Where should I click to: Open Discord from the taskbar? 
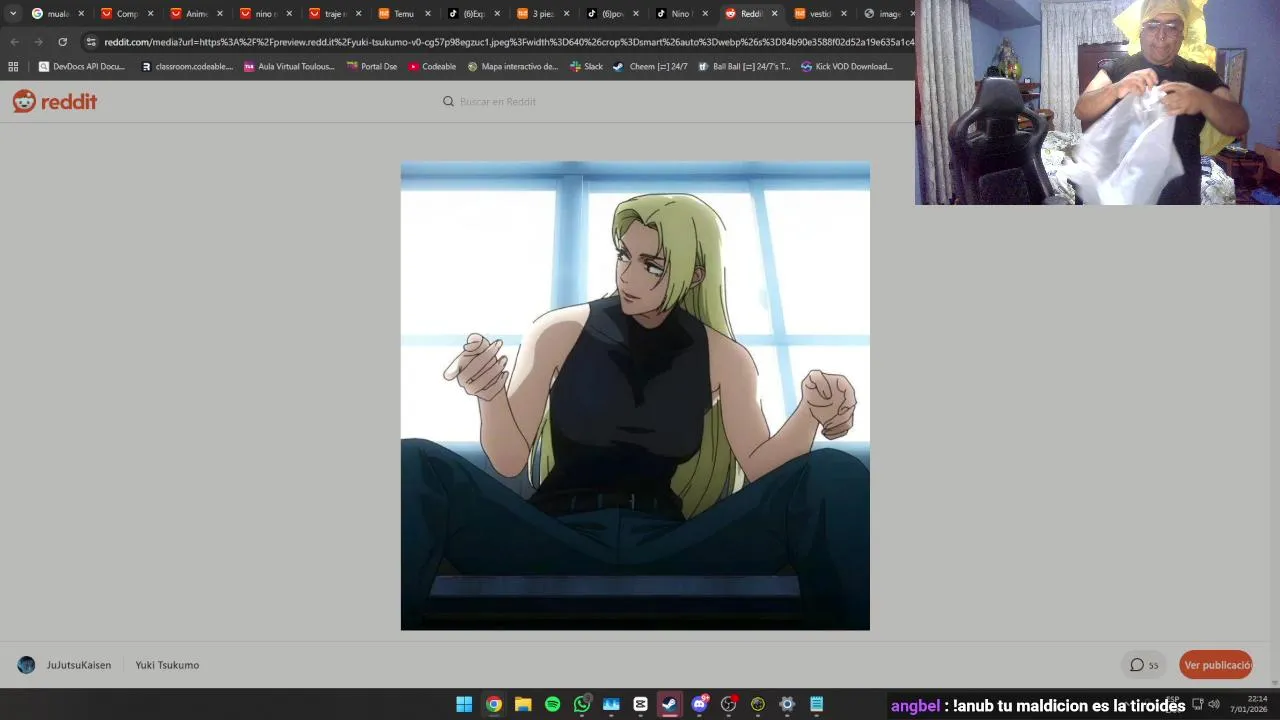point(699,704)
